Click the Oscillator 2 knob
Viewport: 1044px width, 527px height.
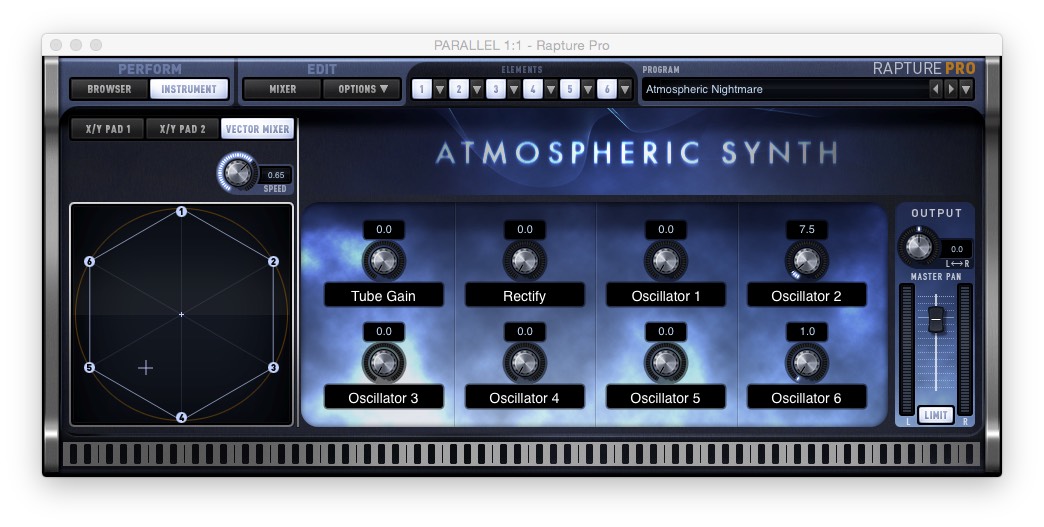(x=806, y=261)
